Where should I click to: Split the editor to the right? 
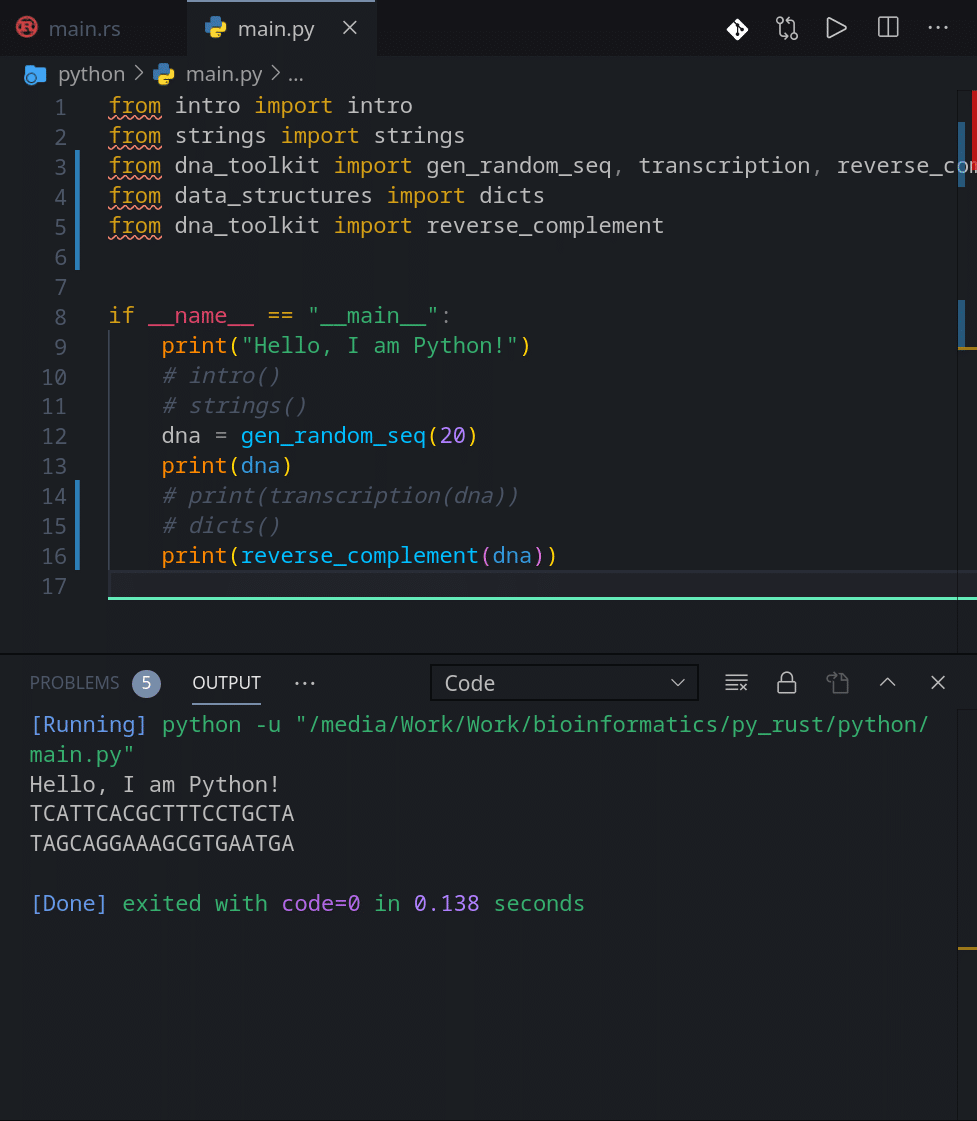pos(888,28)
